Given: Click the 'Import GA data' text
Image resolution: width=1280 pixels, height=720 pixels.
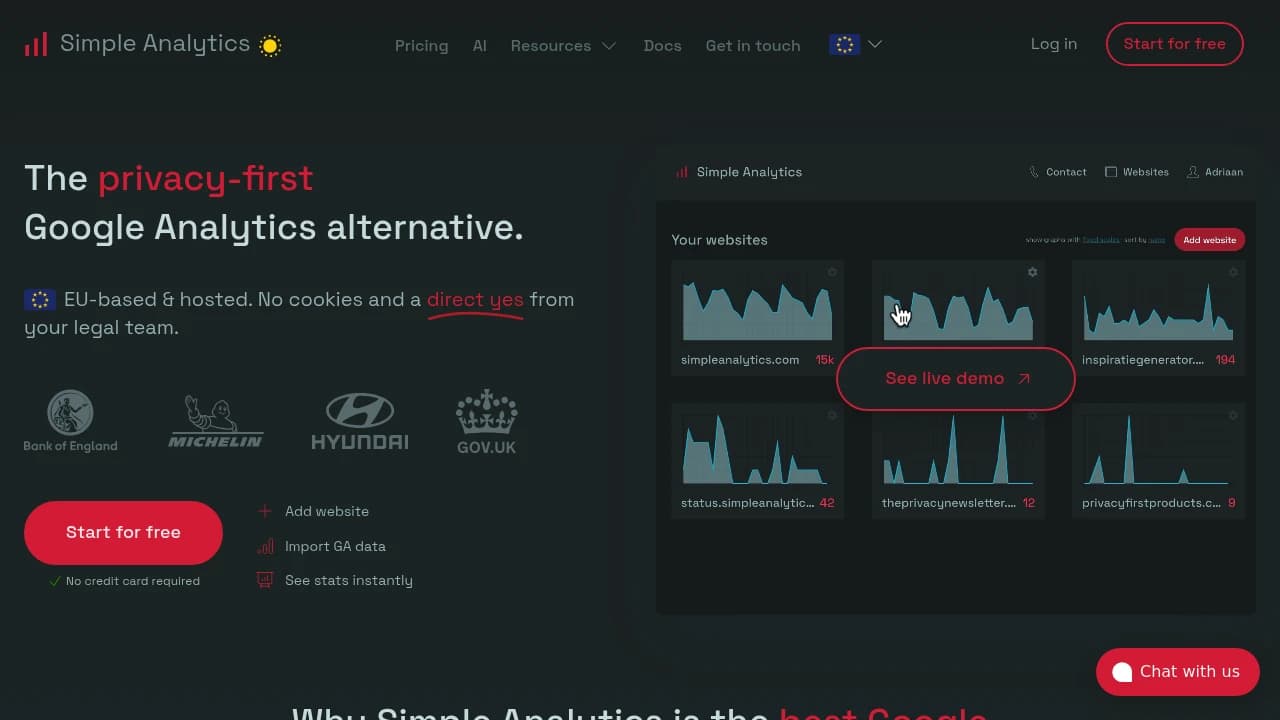Looking at the screenshot, I should point(335,546).
